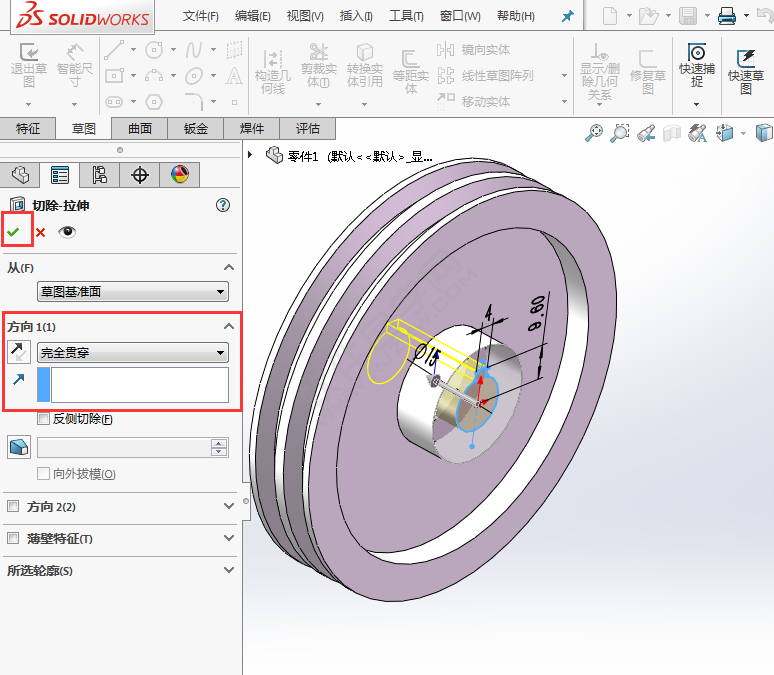Collapse the 从(F) section chevron
Image resolution: width=774 pixels, height=675 pixels.
(229, 267)
